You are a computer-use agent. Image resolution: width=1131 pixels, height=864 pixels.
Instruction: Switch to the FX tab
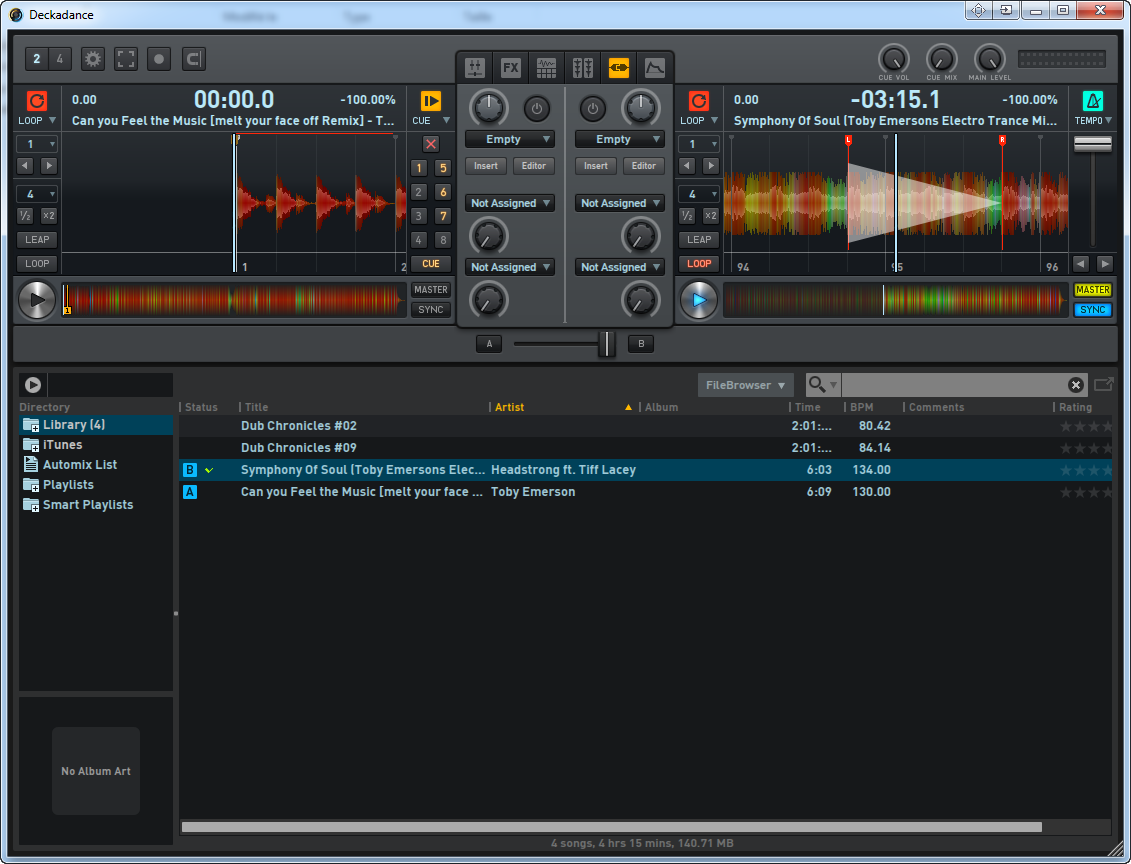511,68
